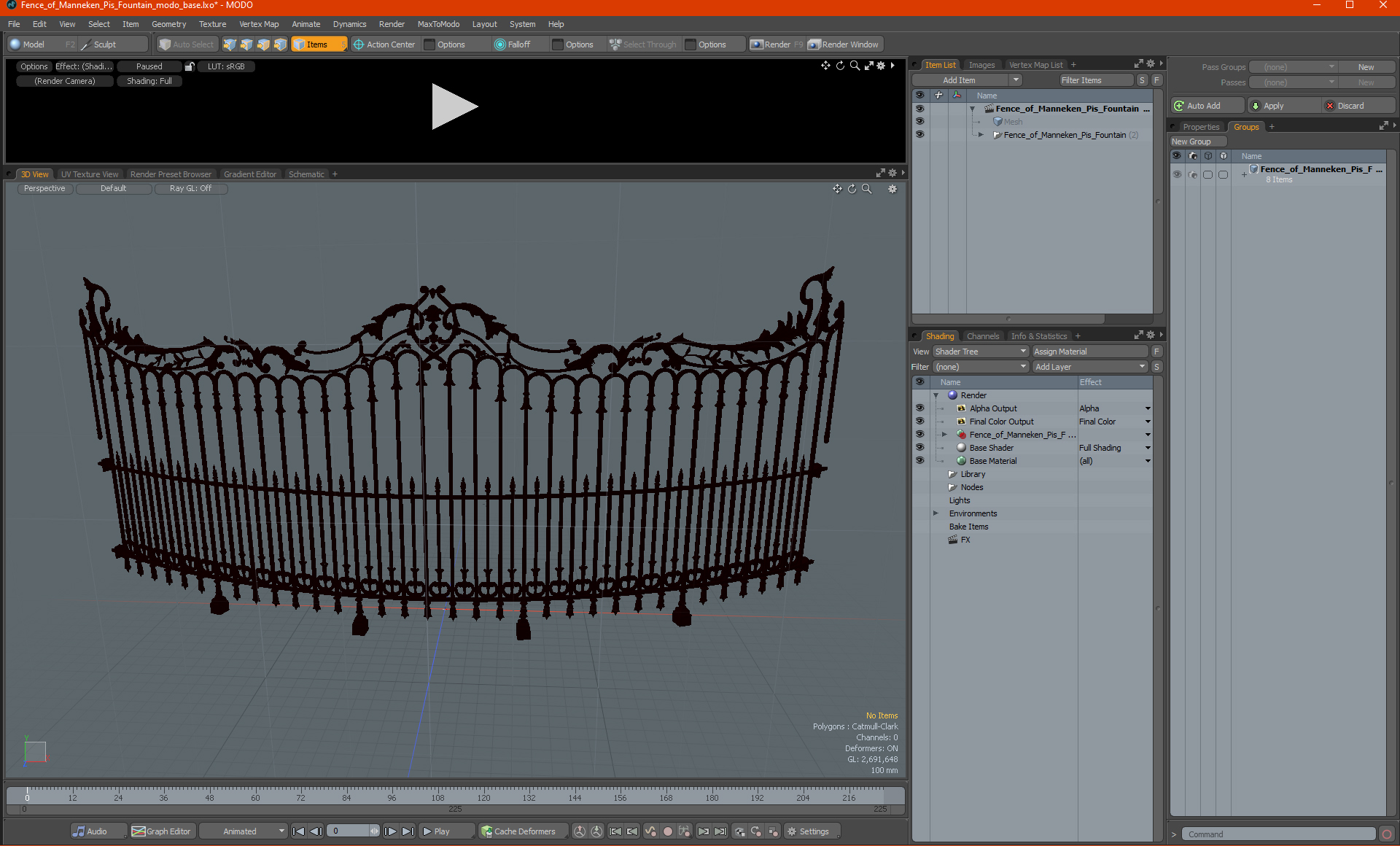This screenshot has height=846, width=1400.
Task: Expand Fence_of_Manneken_Pis_Fountain (2) group item
Action: pos(981,135)
